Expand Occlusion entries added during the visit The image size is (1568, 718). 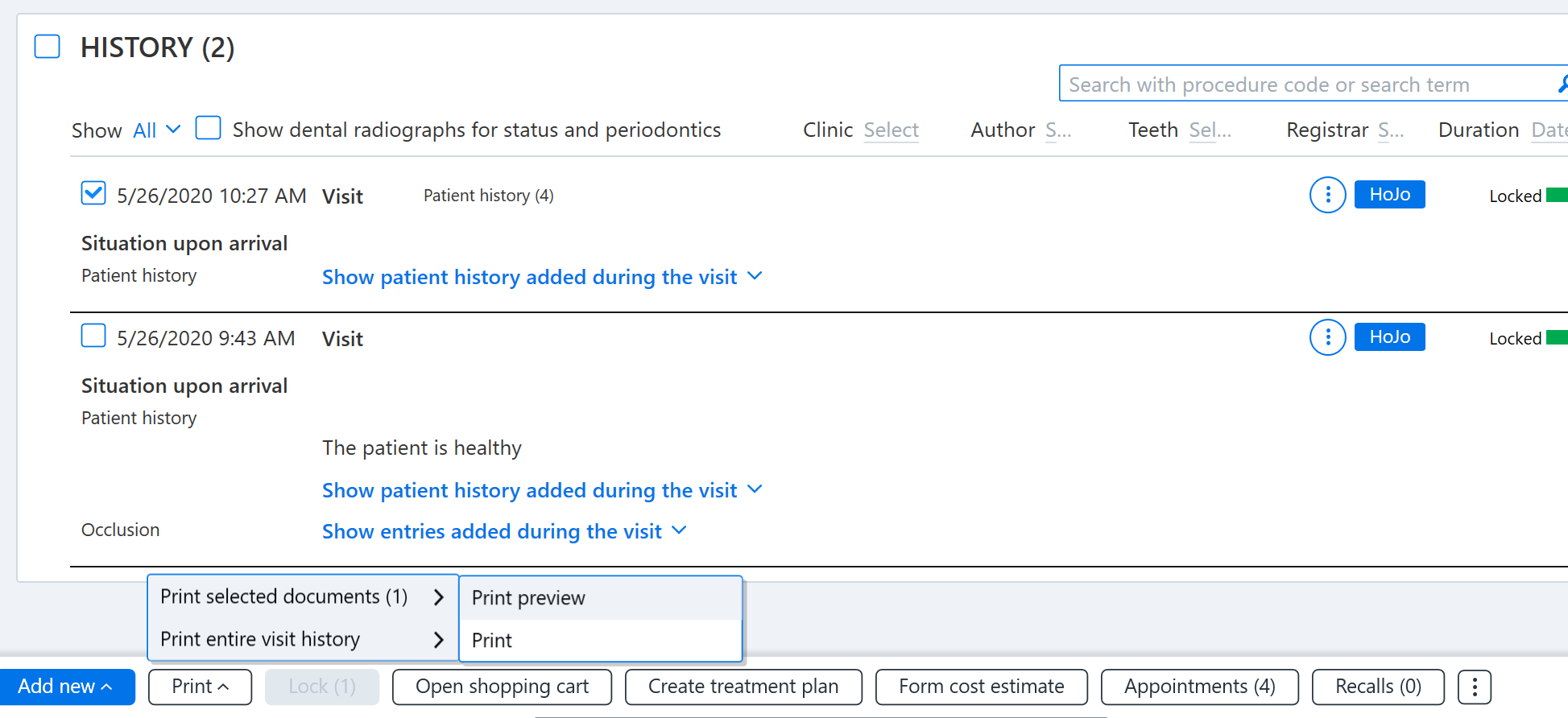[x=504, y=531]
